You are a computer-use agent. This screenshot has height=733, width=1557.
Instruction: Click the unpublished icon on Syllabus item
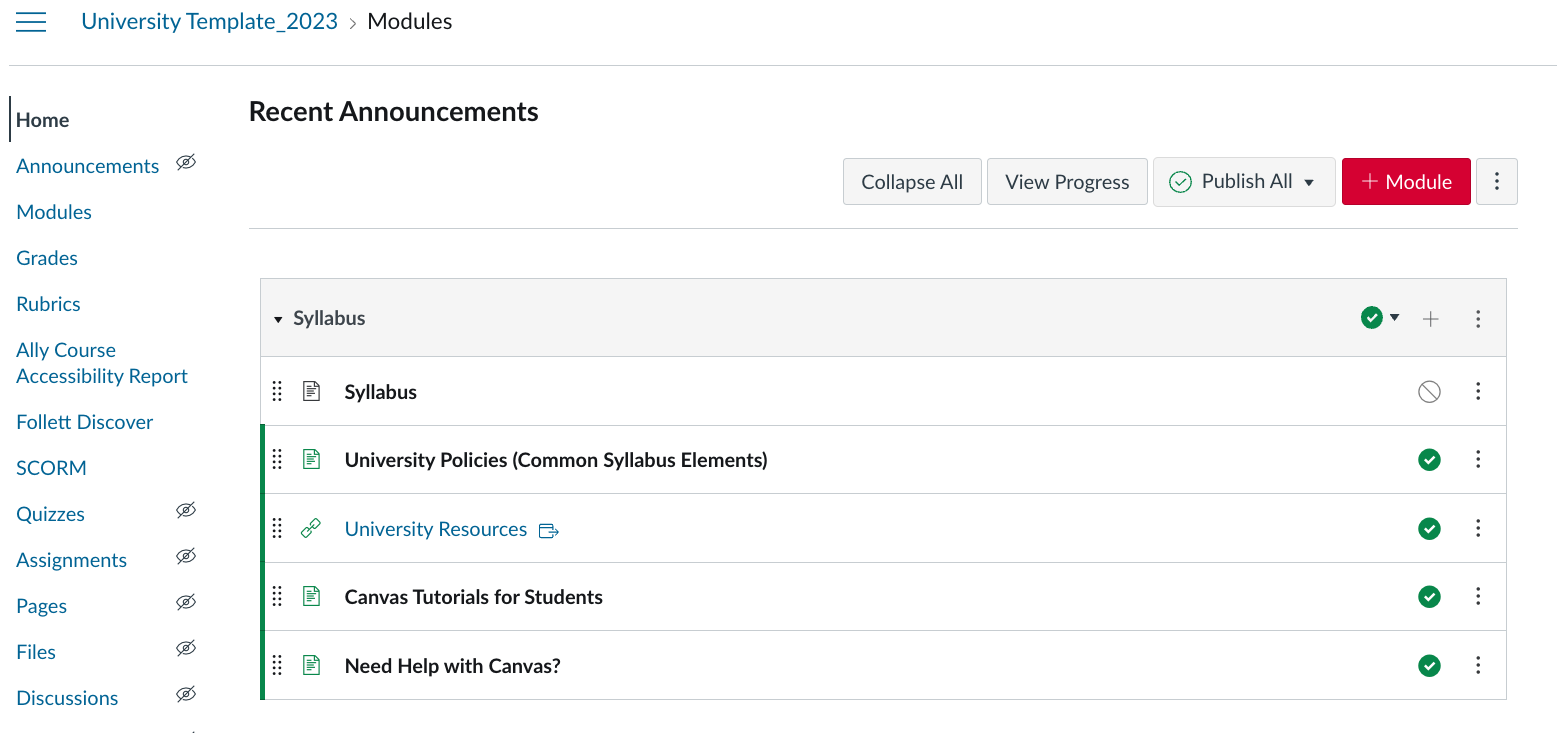tap(1429, 392)
